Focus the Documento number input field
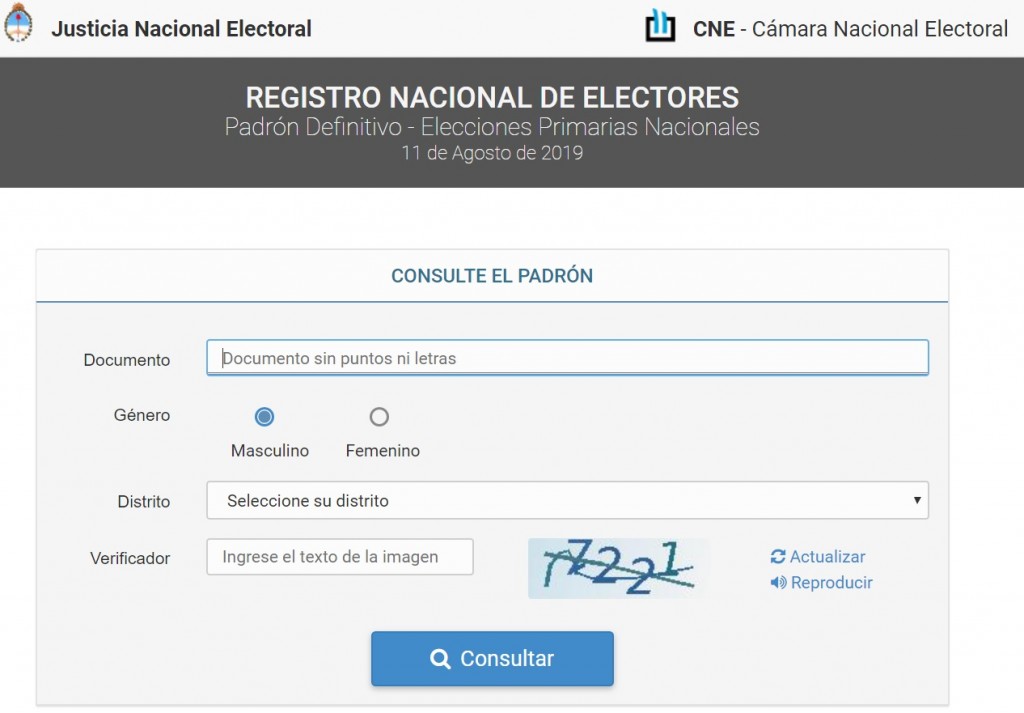Image resolution: width=1024 pixels, height=713 pixels. pos(567,358)
